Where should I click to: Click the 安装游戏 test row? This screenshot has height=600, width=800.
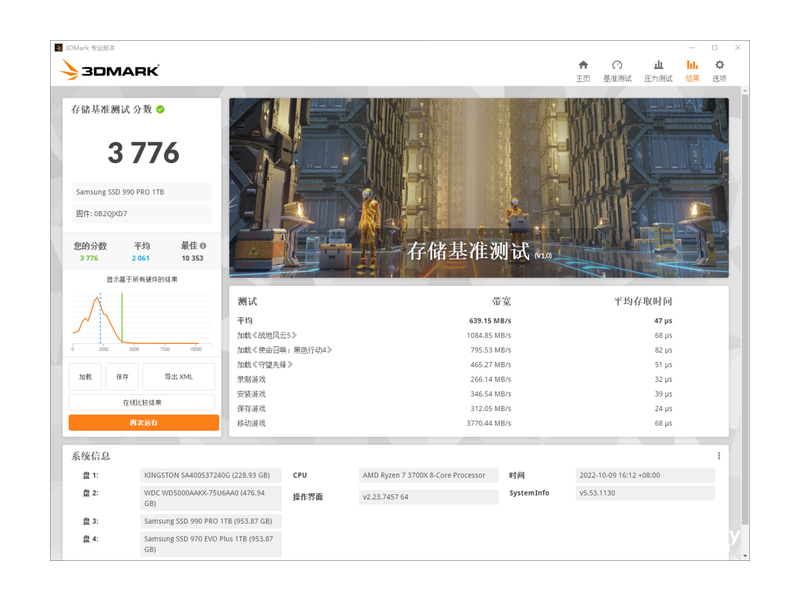[x=455, y=394]
